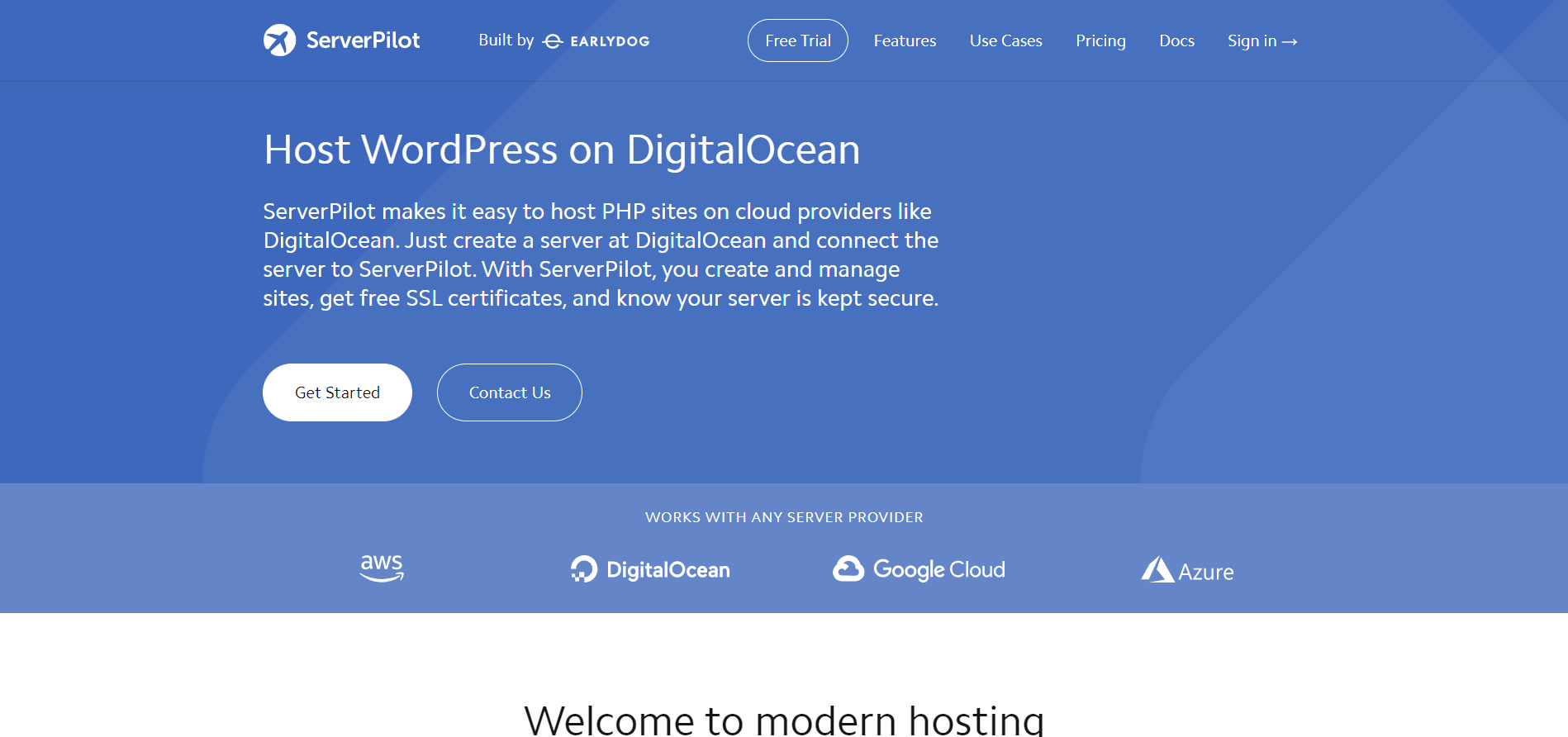This screenshot has width=1568, height=737.
Task: Open the EarlyDog logo link
Action: coord(596,41)
